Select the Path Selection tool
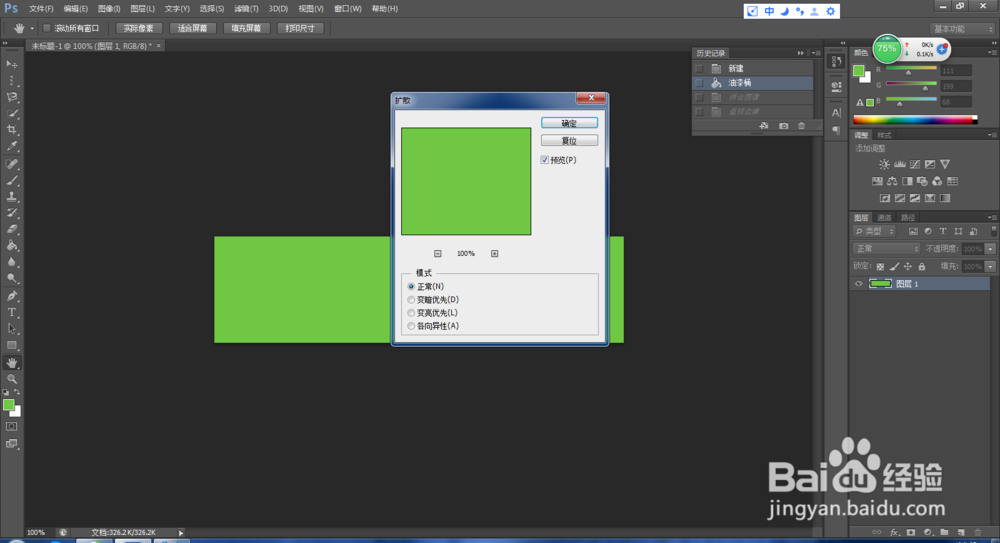 (x=11, y=329)
